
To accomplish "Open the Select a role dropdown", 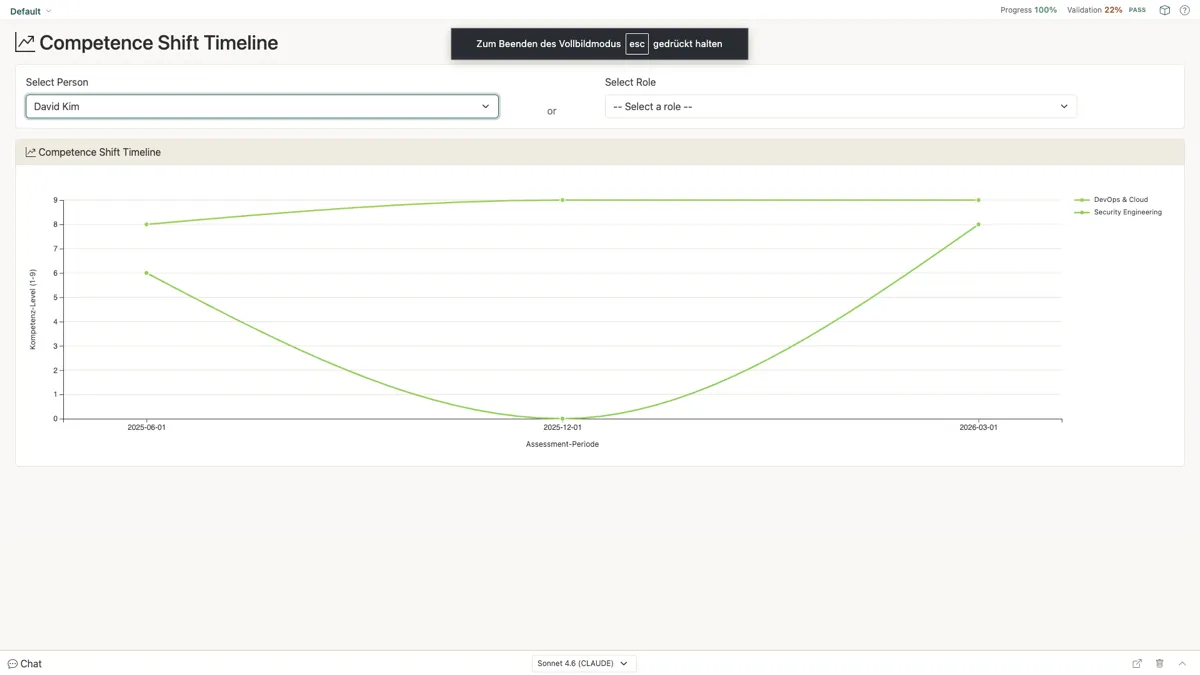I will pyautogui.click(x=841, y=106).
